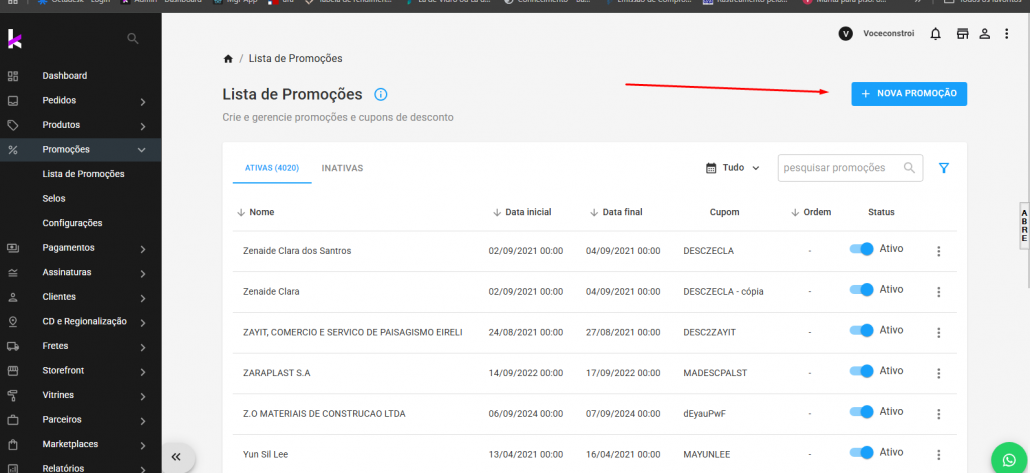Open the storefront shop icon in header

(x=962, y=34)
